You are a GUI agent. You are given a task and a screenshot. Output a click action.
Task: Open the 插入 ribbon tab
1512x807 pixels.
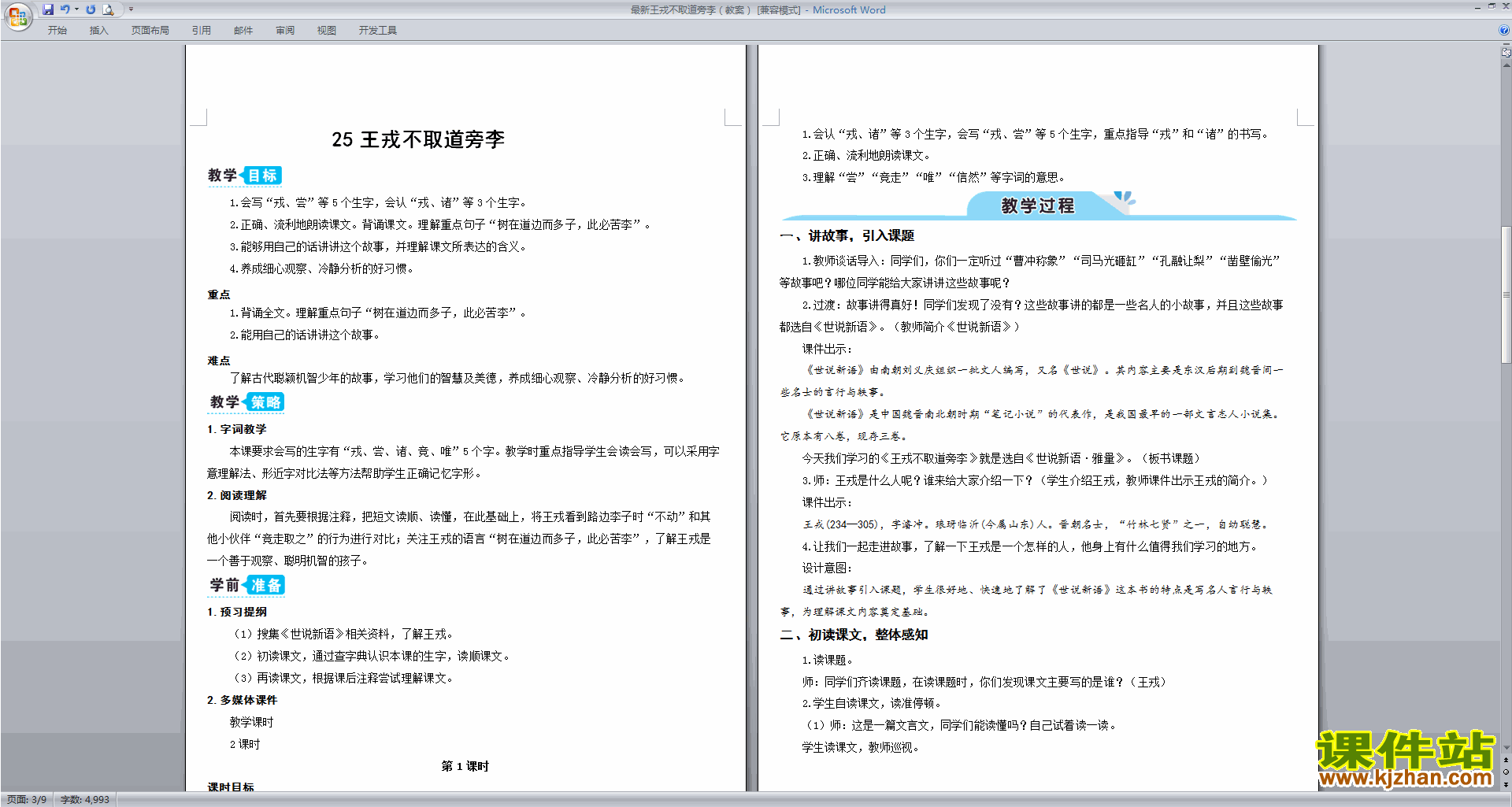(x=98, y=31)
